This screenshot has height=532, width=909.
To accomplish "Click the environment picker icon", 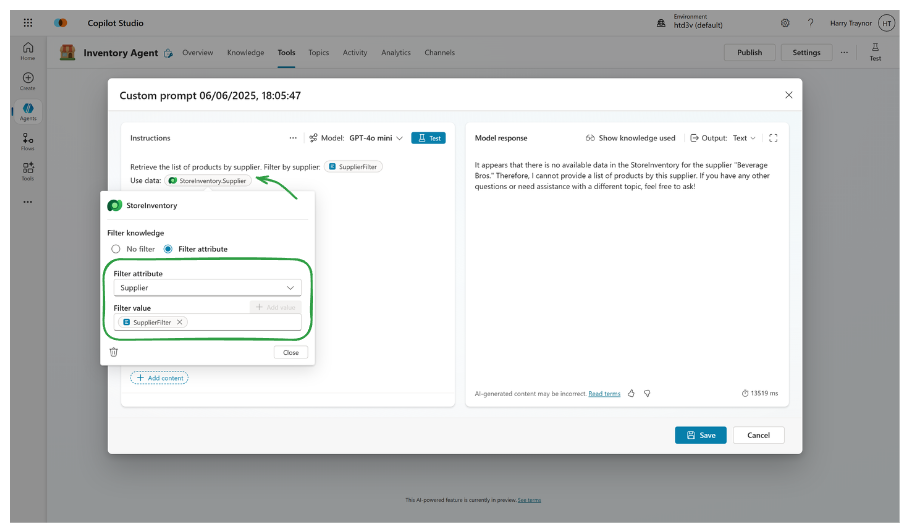I will tap(661, 23).
